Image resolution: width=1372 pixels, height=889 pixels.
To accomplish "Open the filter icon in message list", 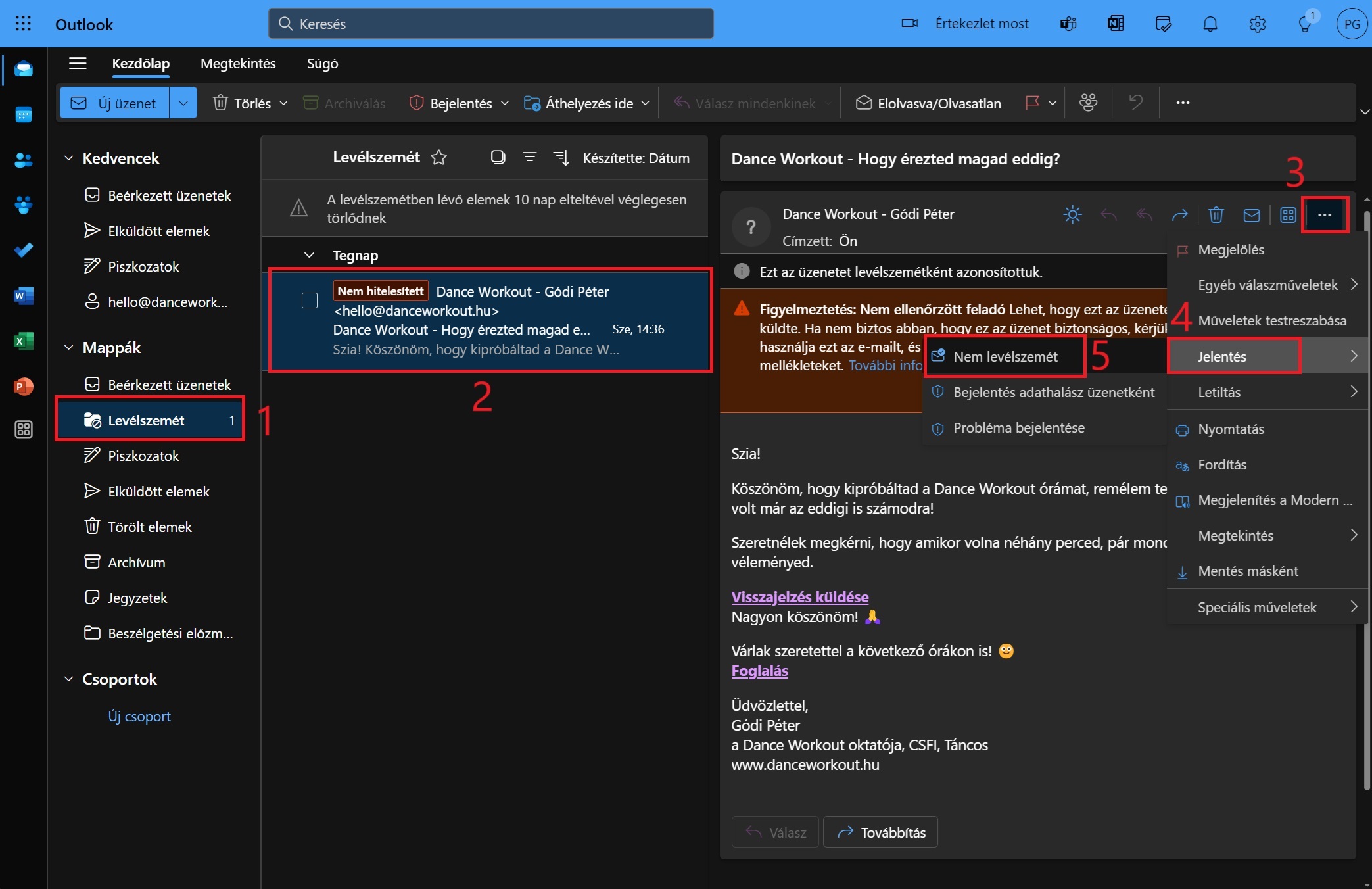I will (529, 157).
